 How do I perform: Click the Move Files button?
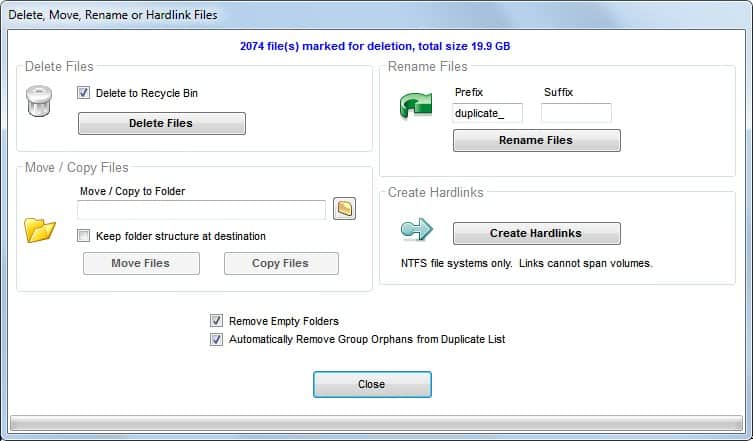tap(141, 263)
